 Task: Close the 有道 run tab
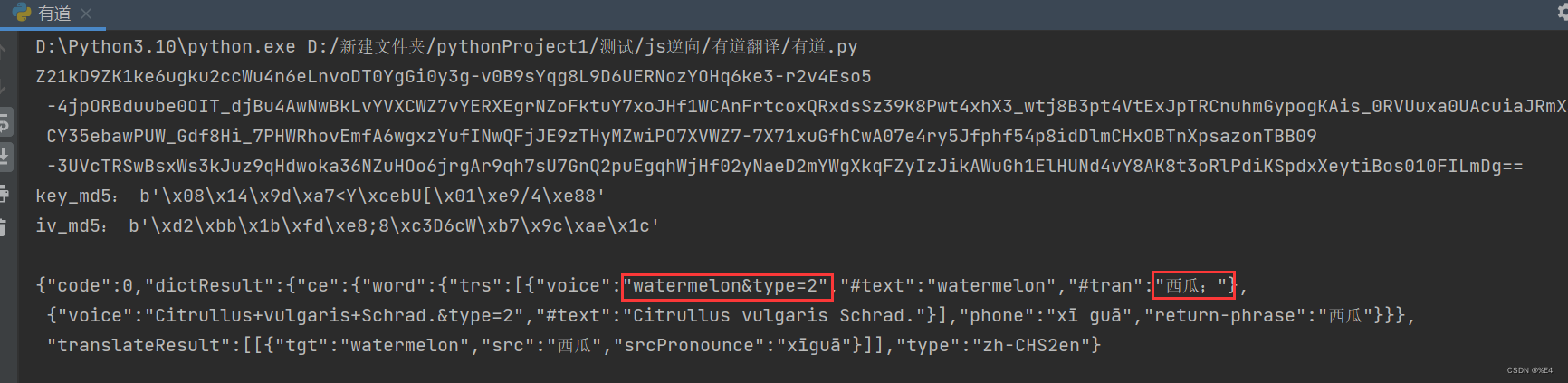pyautogui.click(x=86, y=14)
